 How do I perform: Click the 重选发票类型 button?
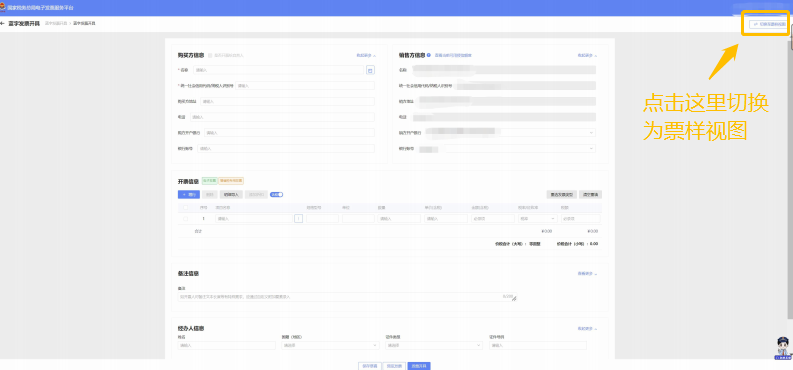pyautogui.click(x=561, y=194)
